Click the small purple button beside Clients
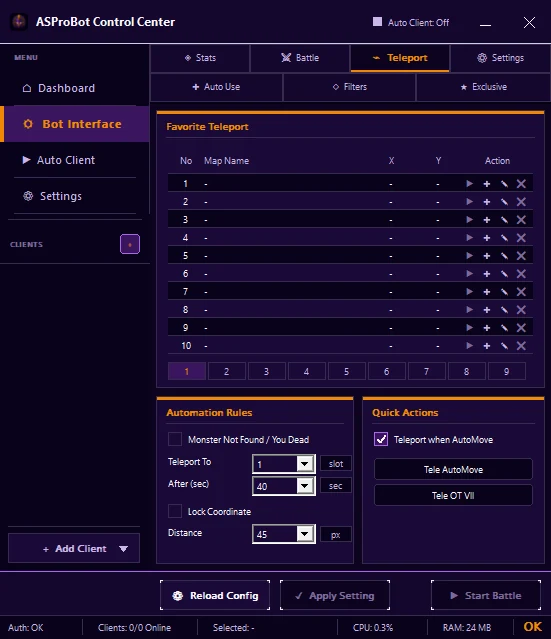The height and width of the screenshot is (639, 551). tap(130, 244)
